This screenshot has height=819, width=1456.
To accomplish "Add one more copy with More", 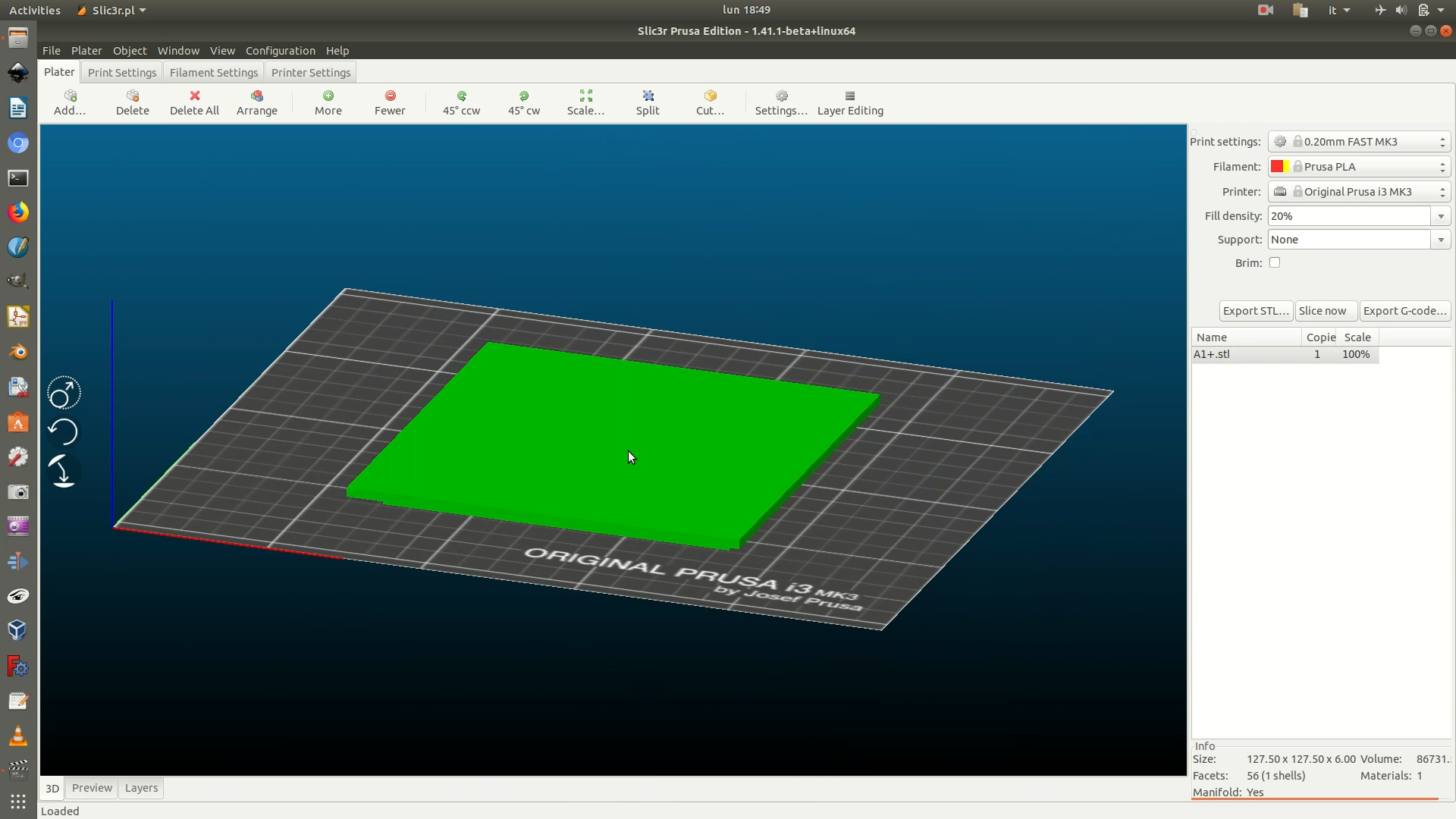I will [328, 102].
